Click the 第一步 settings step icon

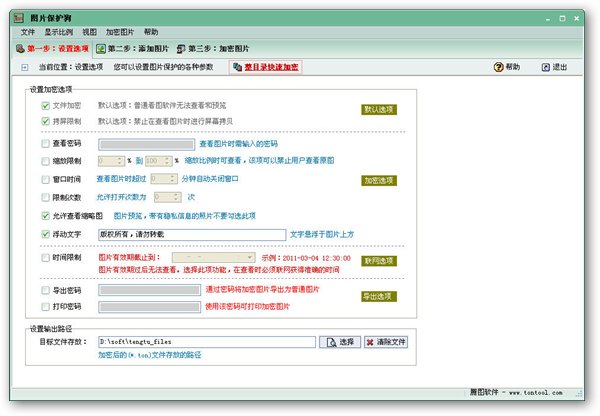[x=20, y=49]
